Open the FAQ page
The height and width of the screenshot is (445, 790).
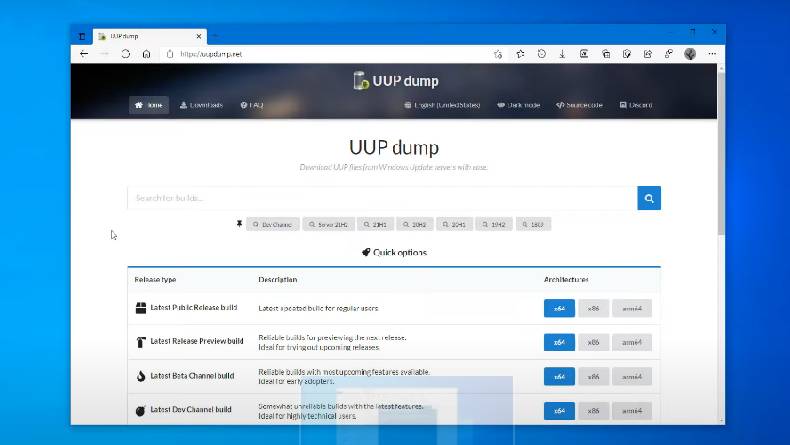click(252, 105)
